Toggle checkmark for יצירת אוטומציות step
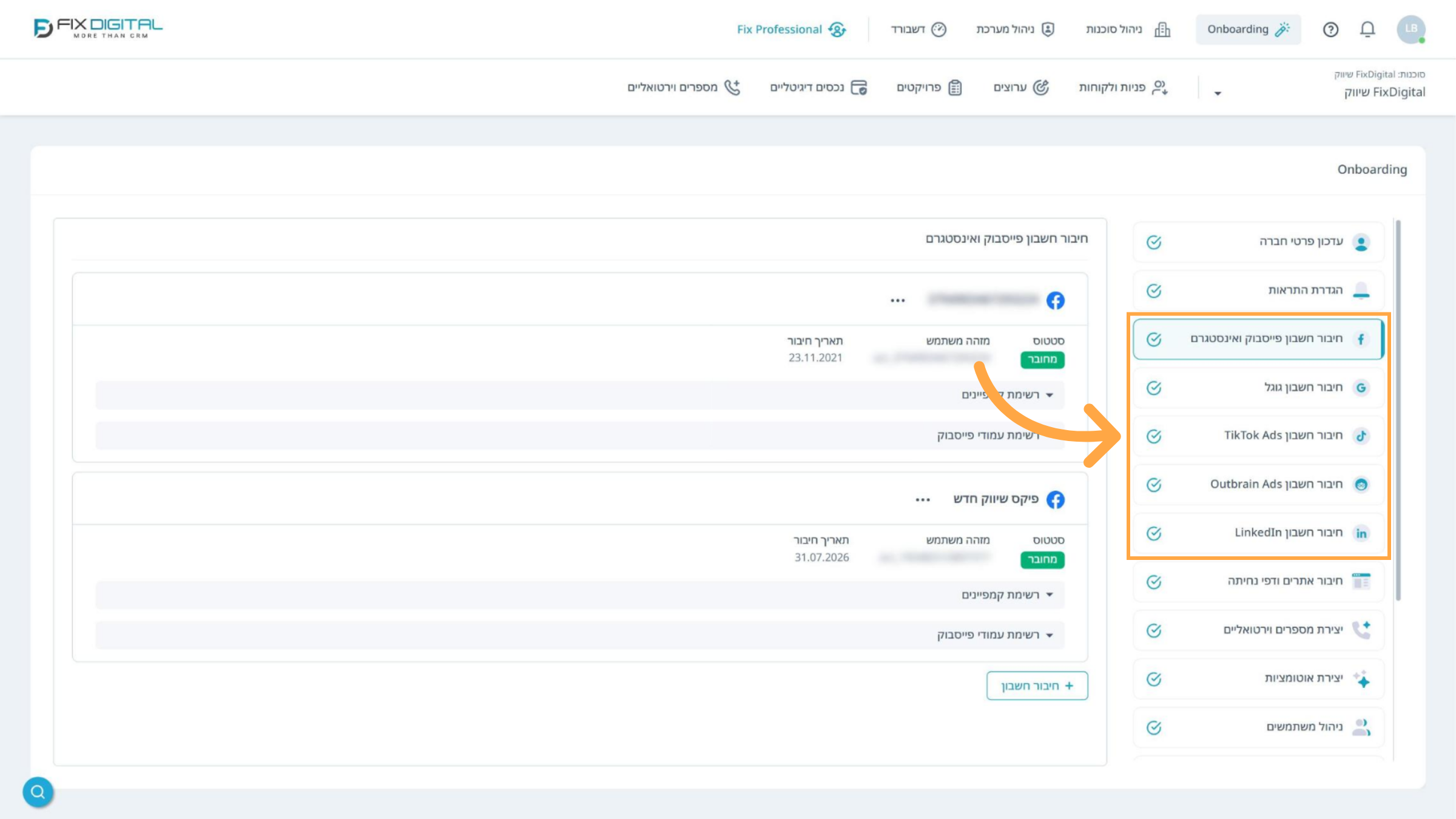The height and width of the screenshot is (819, 1456). (x=1154, y=679)
